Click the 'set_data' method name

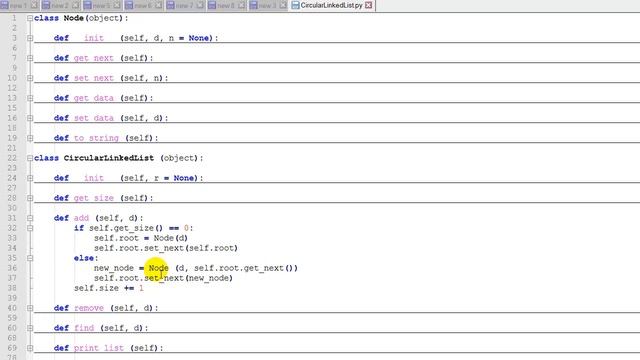tap(93, 118)
